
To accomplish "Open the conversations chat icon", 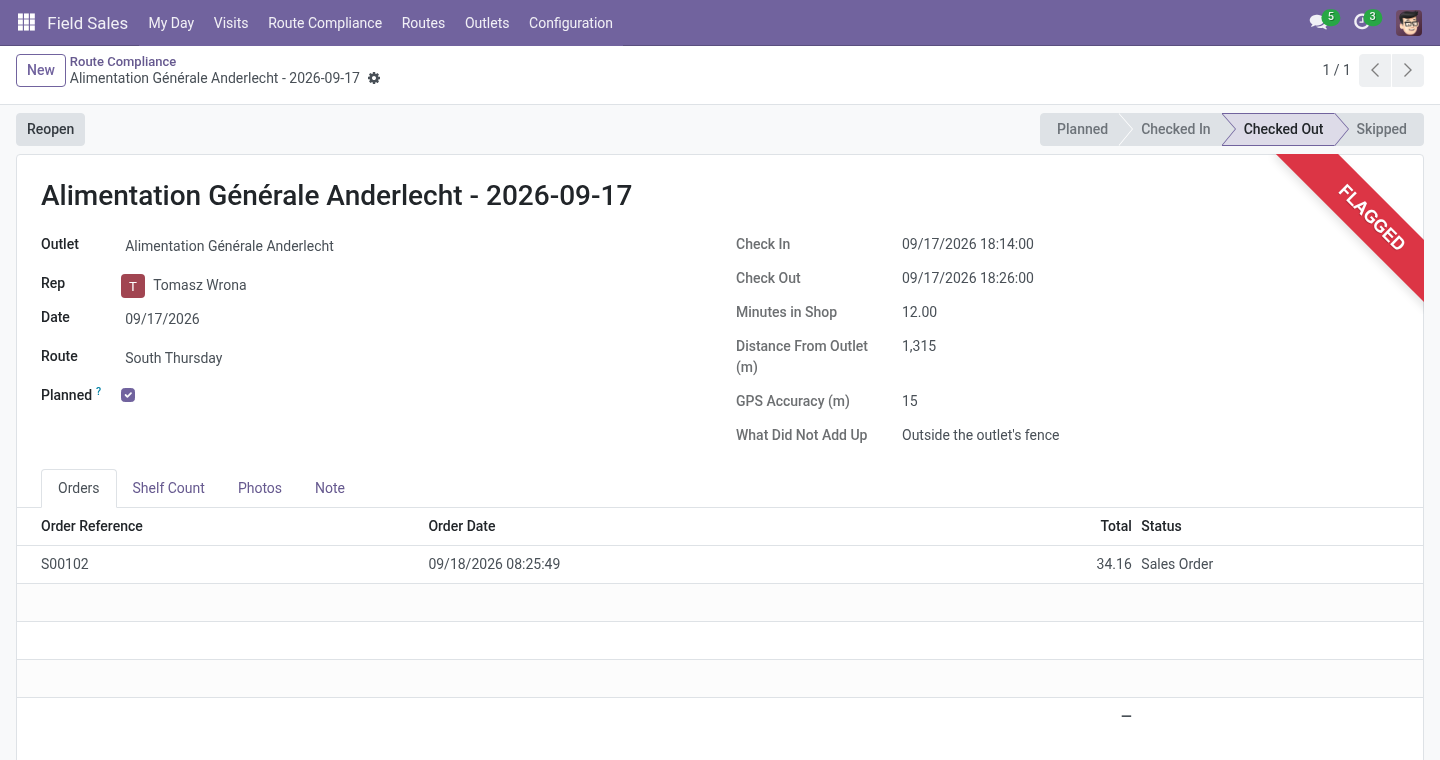I will 1318,22.
